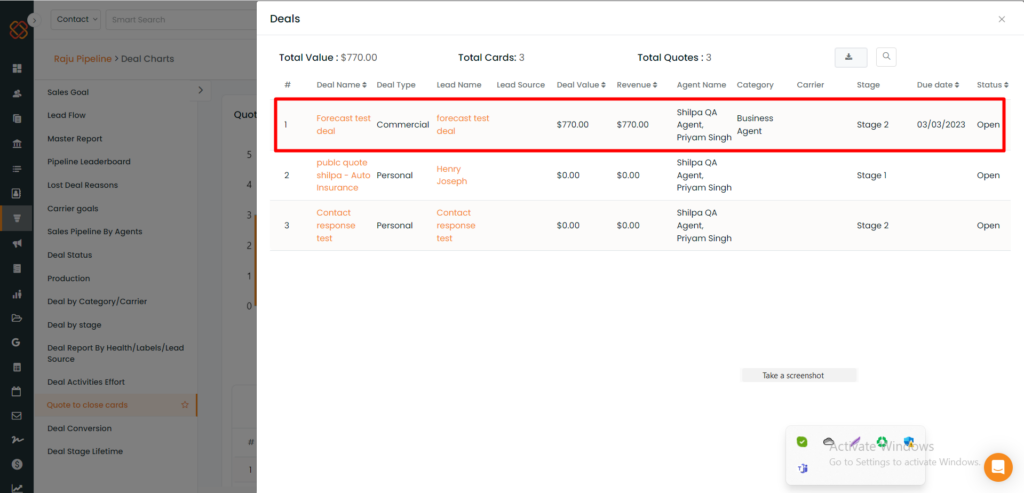
Task: Select Deal Stage Lifetime report
Action: (85, 451)
